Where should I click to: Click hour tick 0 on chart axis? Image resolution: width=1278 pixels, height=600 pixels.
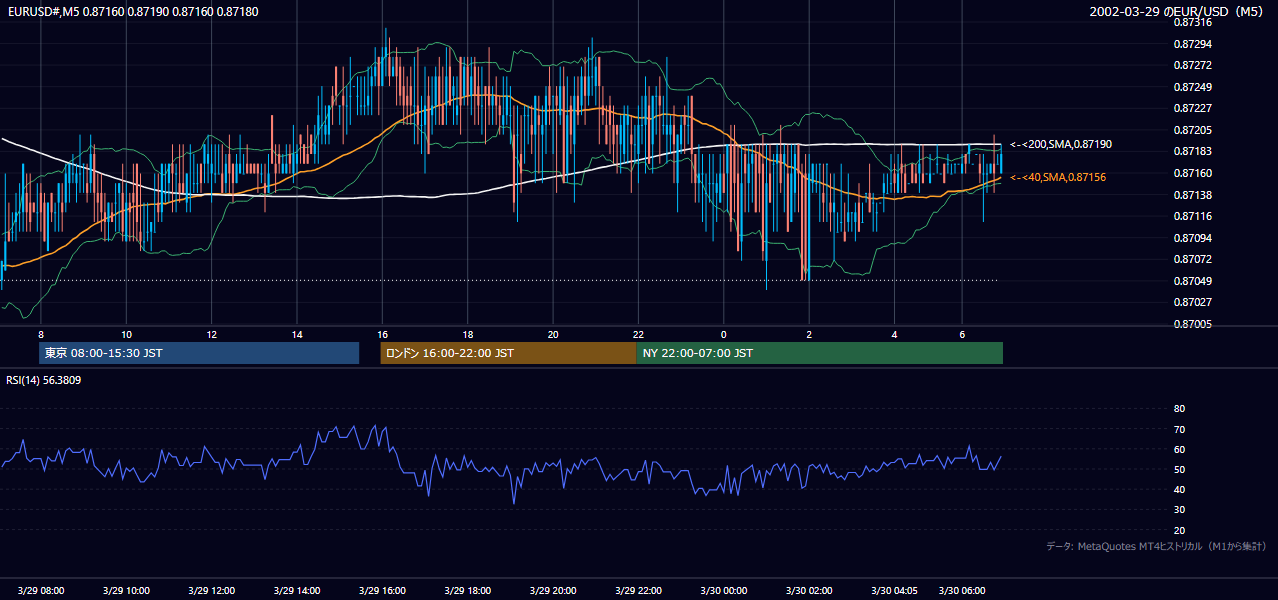click(x=724, y=334)
